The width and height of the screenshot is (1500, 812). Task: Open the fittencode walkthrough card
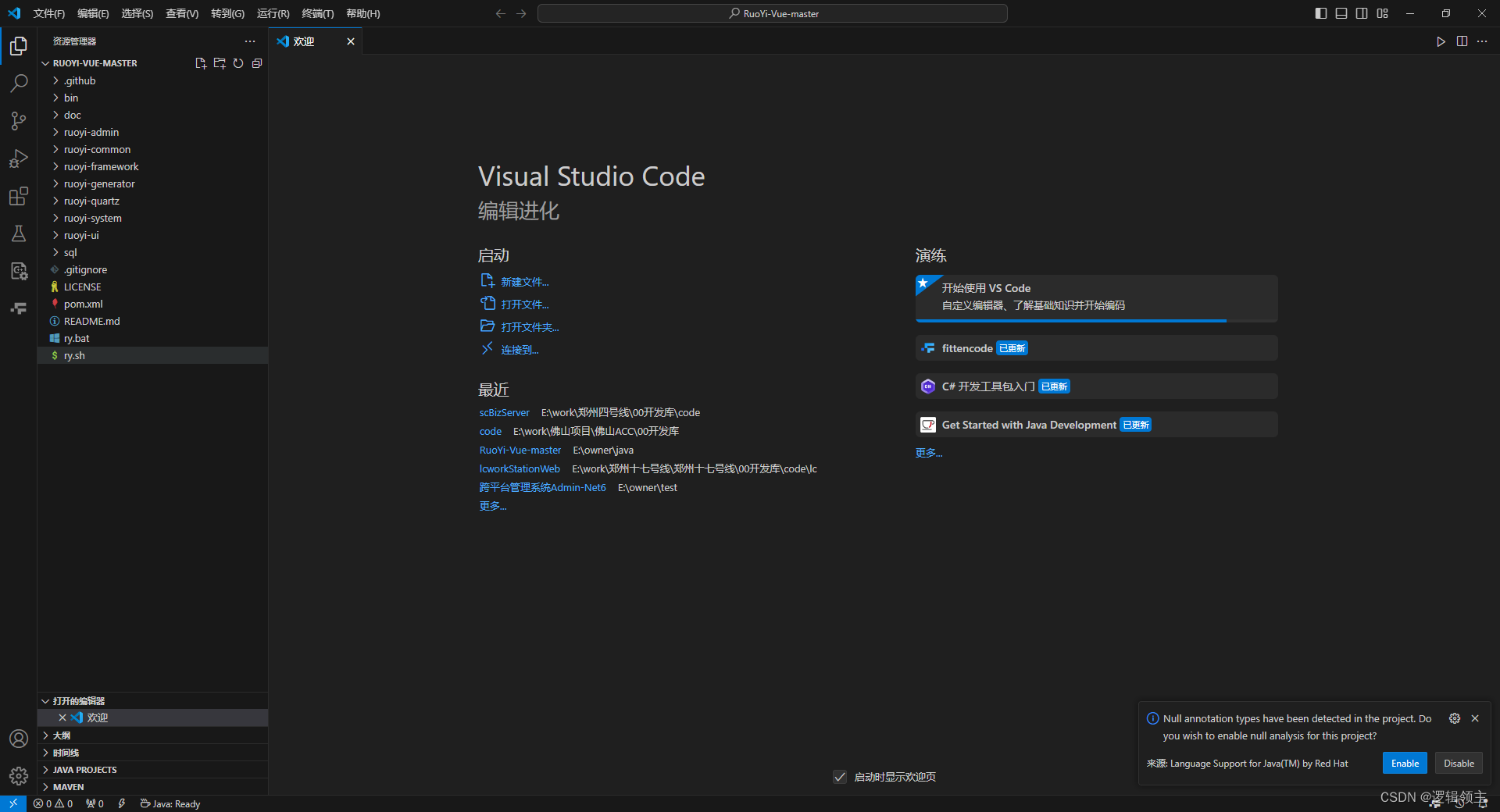pyautogui.click(x=1097, y=348)
